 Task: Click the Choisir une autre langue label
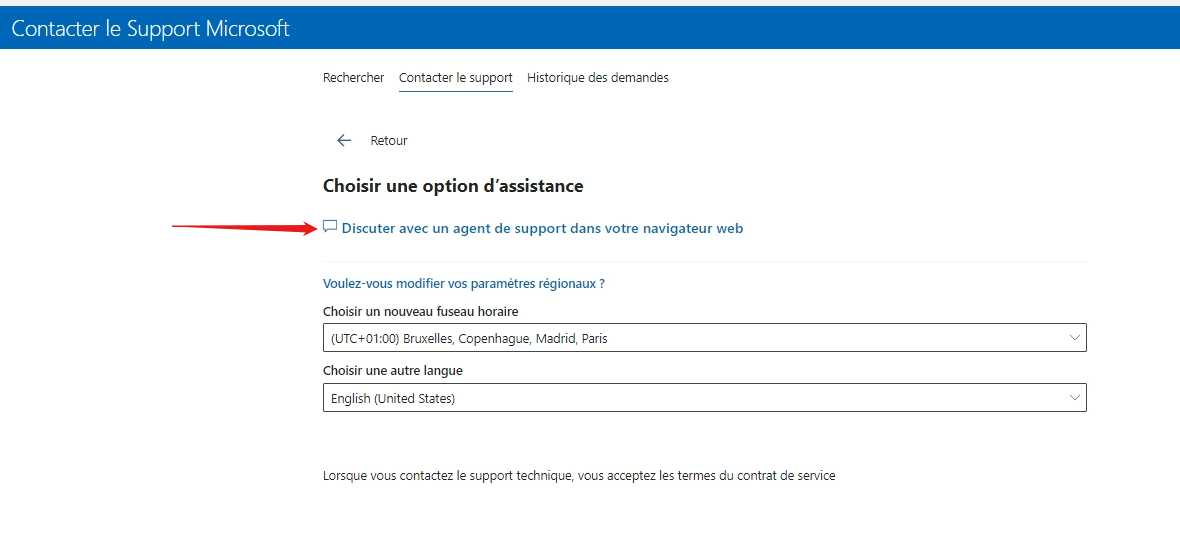tap(393, 371)
